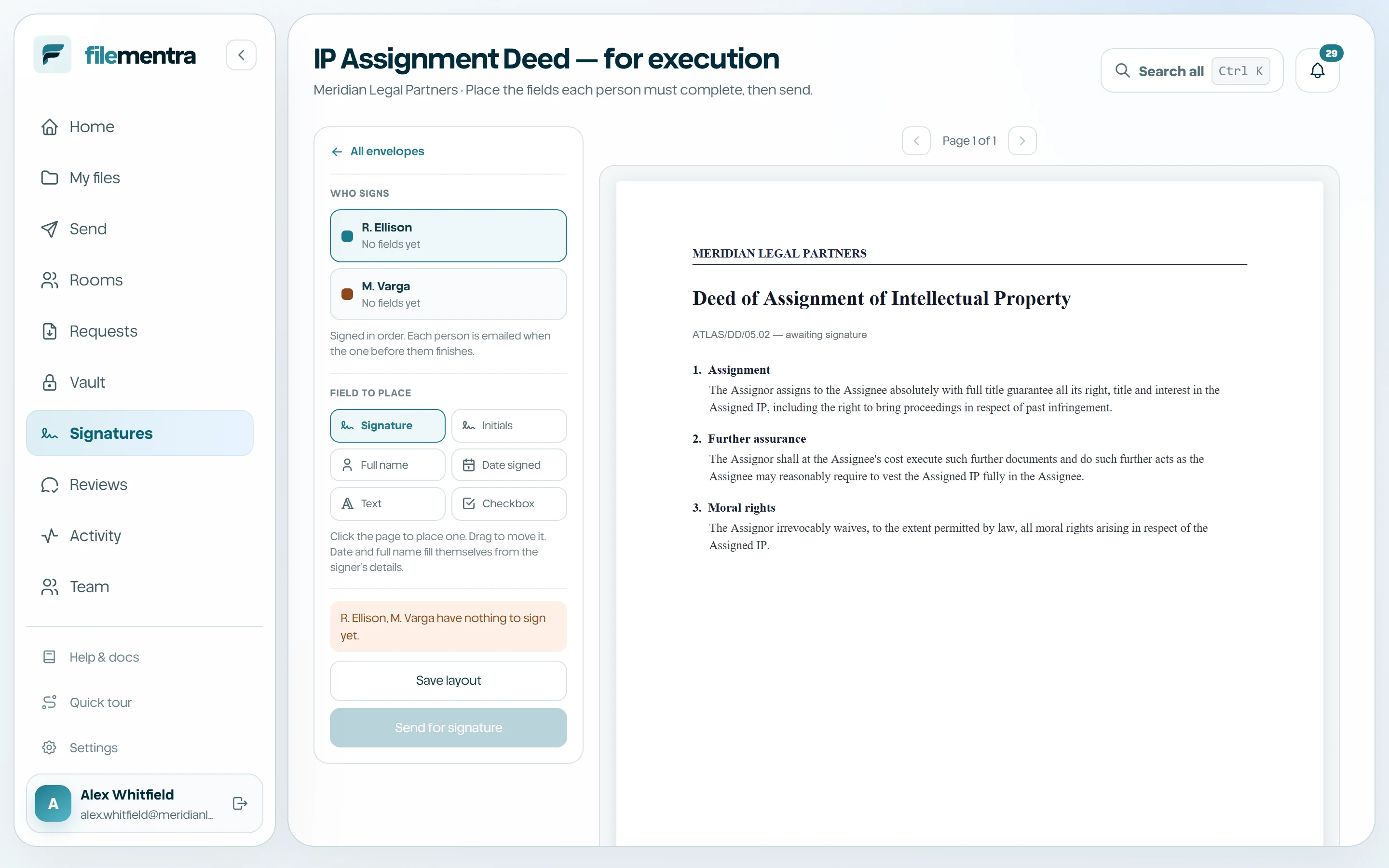The width and height of the screenshot is (1389, 868).
Task: Open the Home section
Action: click(139, 126)
